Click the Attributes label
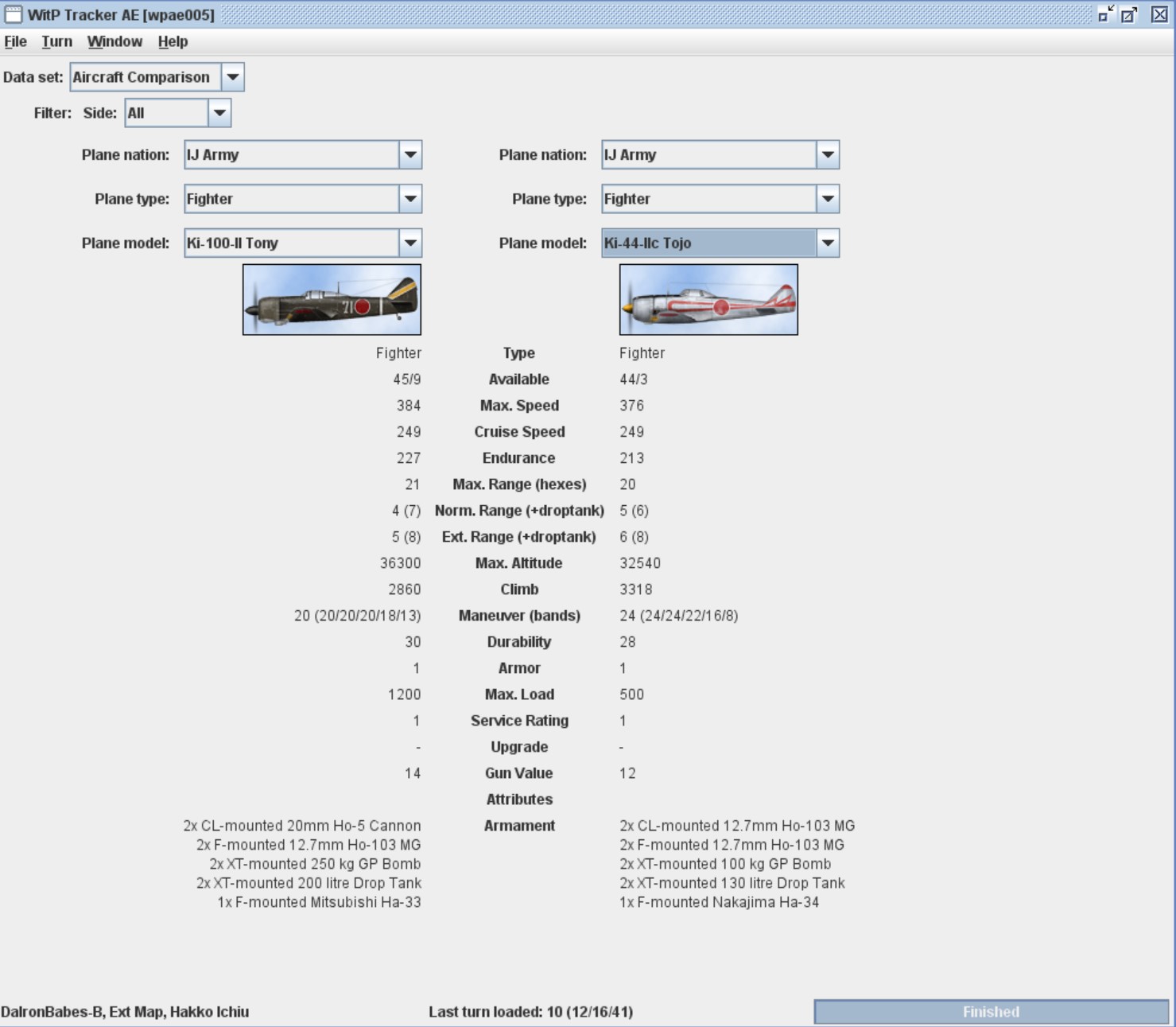Screen dimensions: 1176x1027 pos(519,799)
